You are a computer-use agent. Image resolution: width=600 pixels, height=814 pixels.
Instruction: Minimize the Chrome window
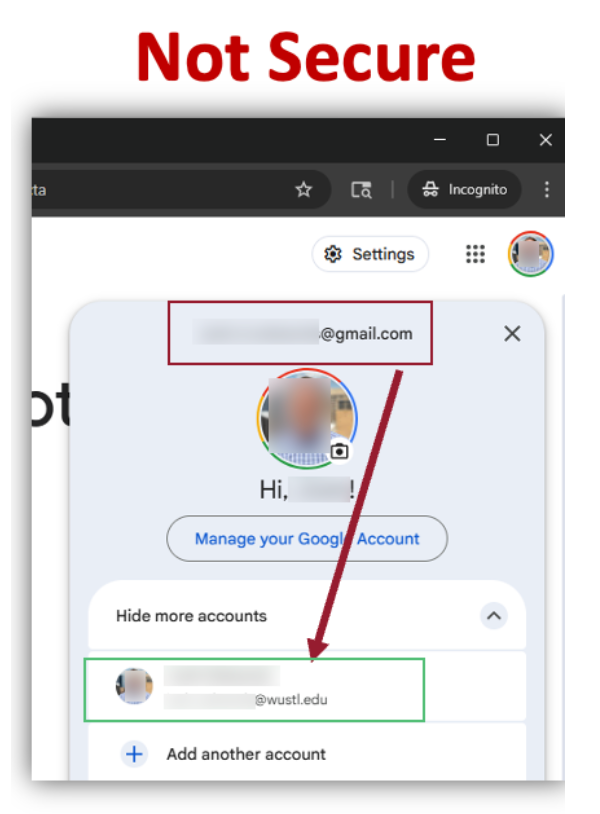tap(440, 140)
